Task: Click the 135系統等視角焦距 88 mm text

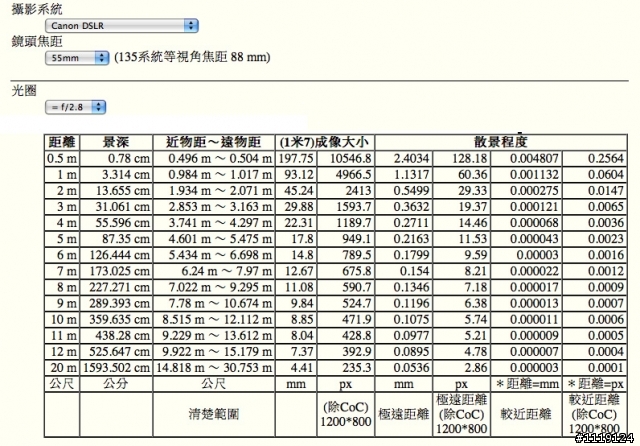Action: tap(192, 57)
